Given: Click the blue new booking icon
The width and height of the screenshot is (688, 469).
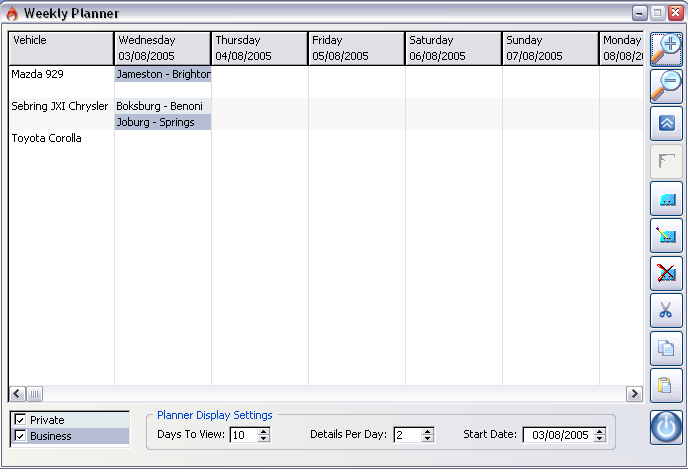Looking at the screenshot, I should point(666,199).
